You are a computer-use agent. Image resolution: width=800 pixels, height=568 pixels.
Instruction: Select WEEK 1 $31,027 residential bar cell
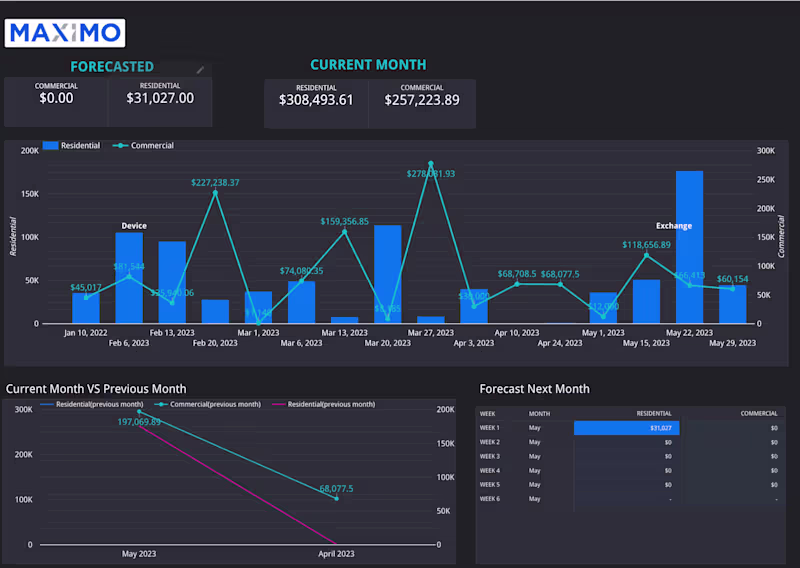(x=627, y=428)
